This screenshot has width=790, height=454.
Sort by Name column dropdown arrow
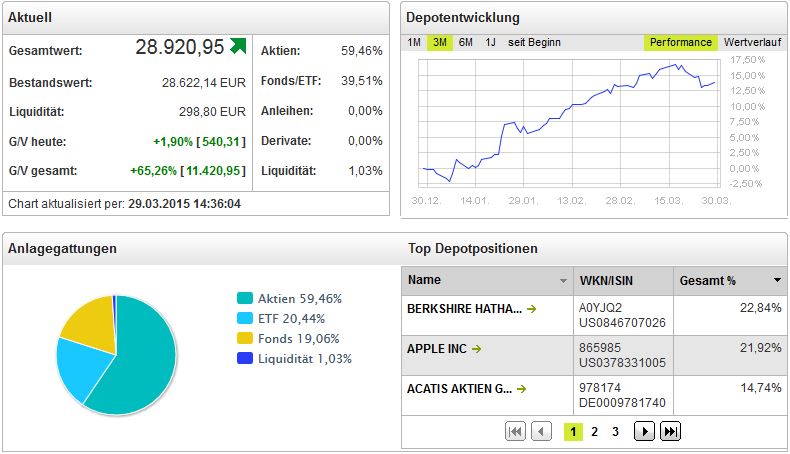tap(563, 281)
